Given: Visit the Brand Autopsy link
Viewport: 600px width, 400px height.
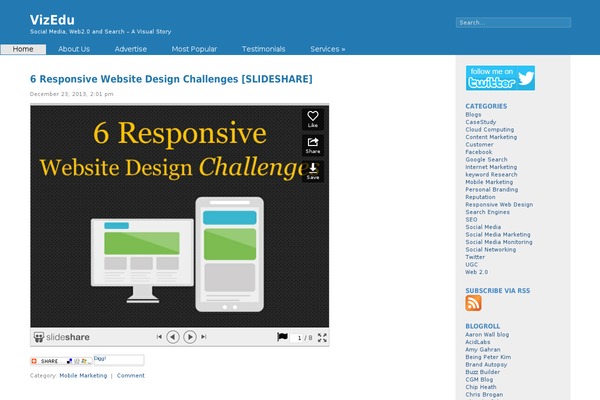Looking at the screenshot, I should [x=486, y=364].
